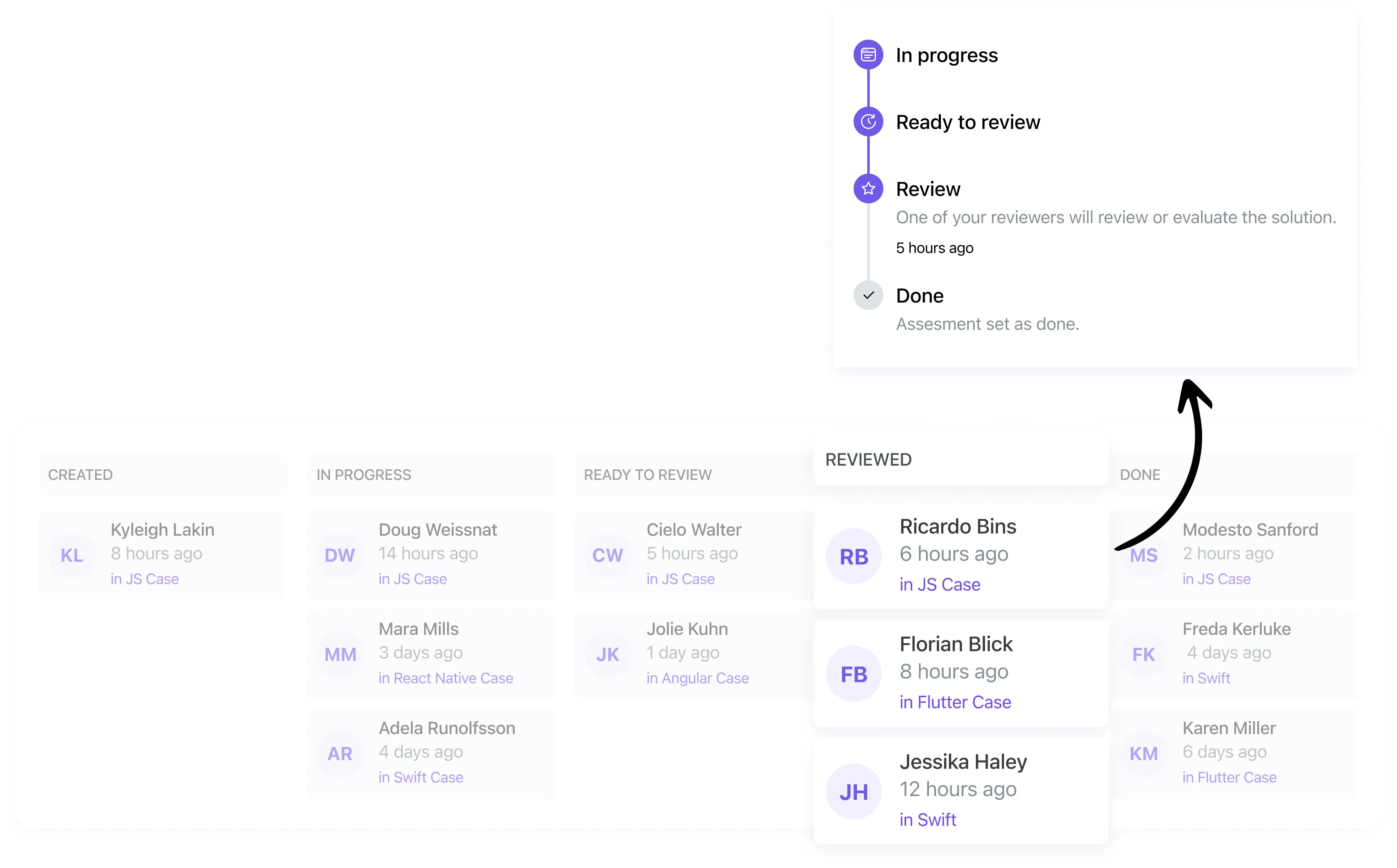Click Doug Weissnat's DW avatar
Image resolution: width=1397 pixels, height=868 pixels.
pyautogui.click(x=340, y=555)
